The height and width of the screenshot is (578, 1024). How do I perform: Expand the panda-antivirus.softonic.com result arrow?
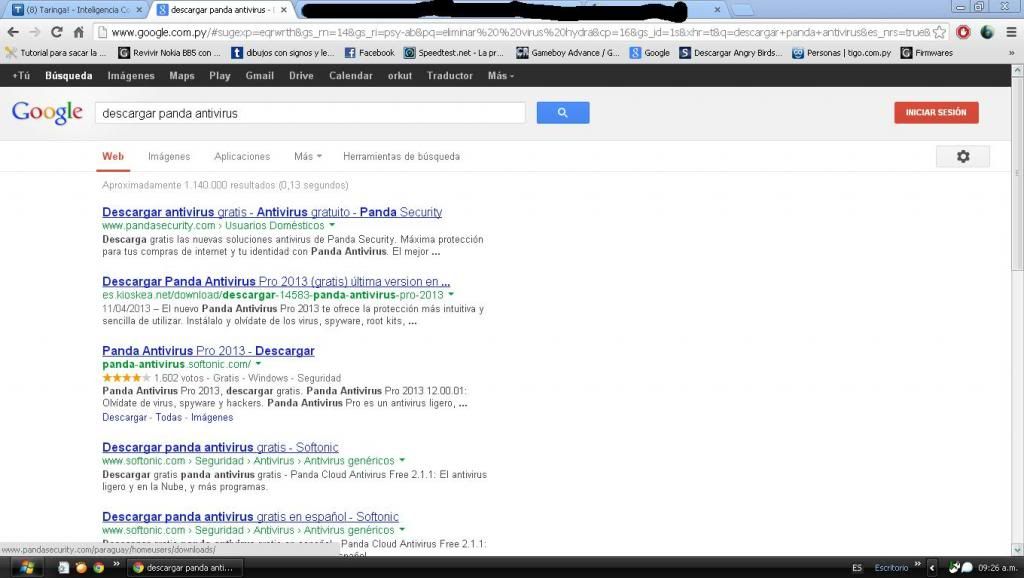coord(259,364)
